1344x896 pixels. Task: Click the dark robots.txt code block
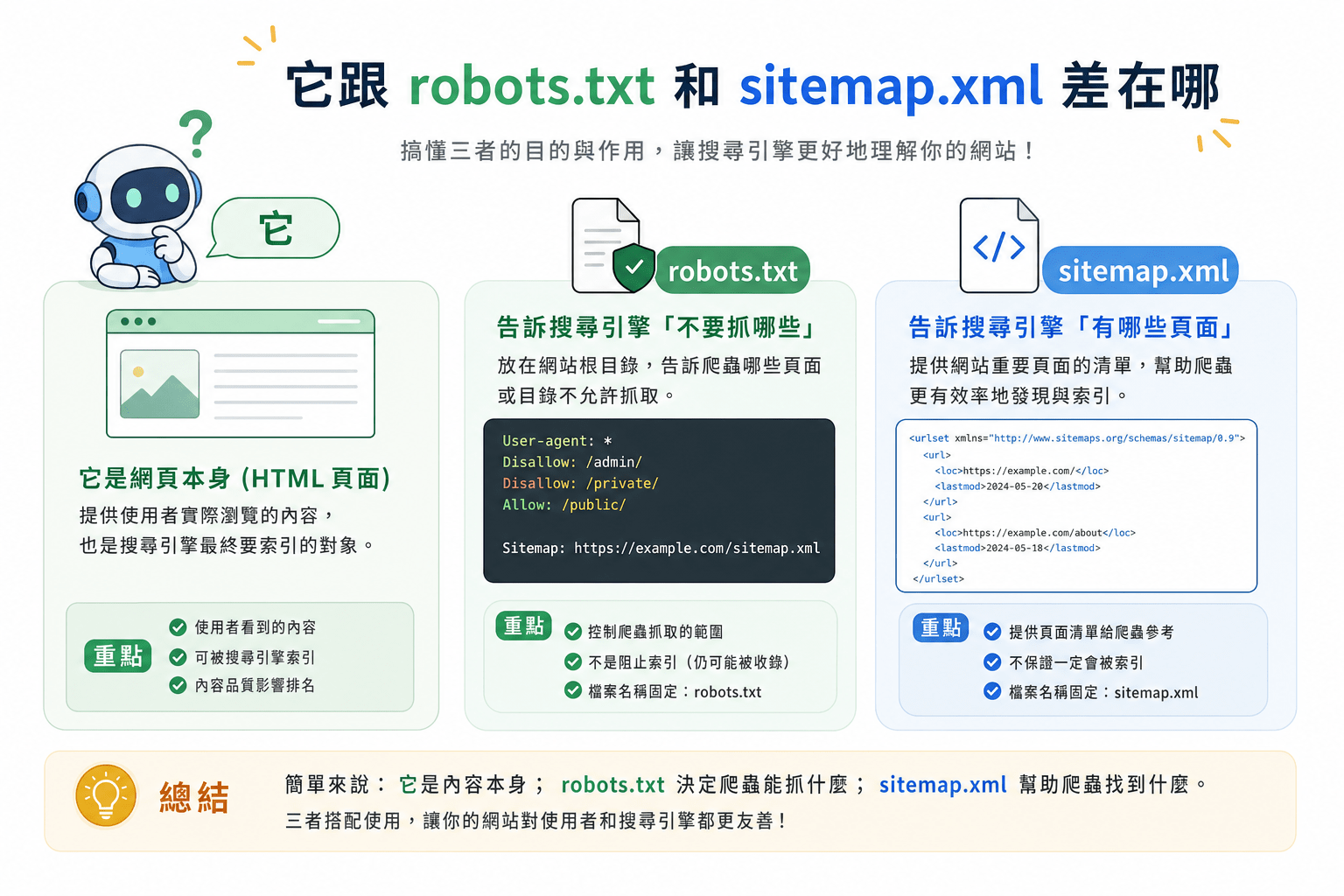(659, 500)
